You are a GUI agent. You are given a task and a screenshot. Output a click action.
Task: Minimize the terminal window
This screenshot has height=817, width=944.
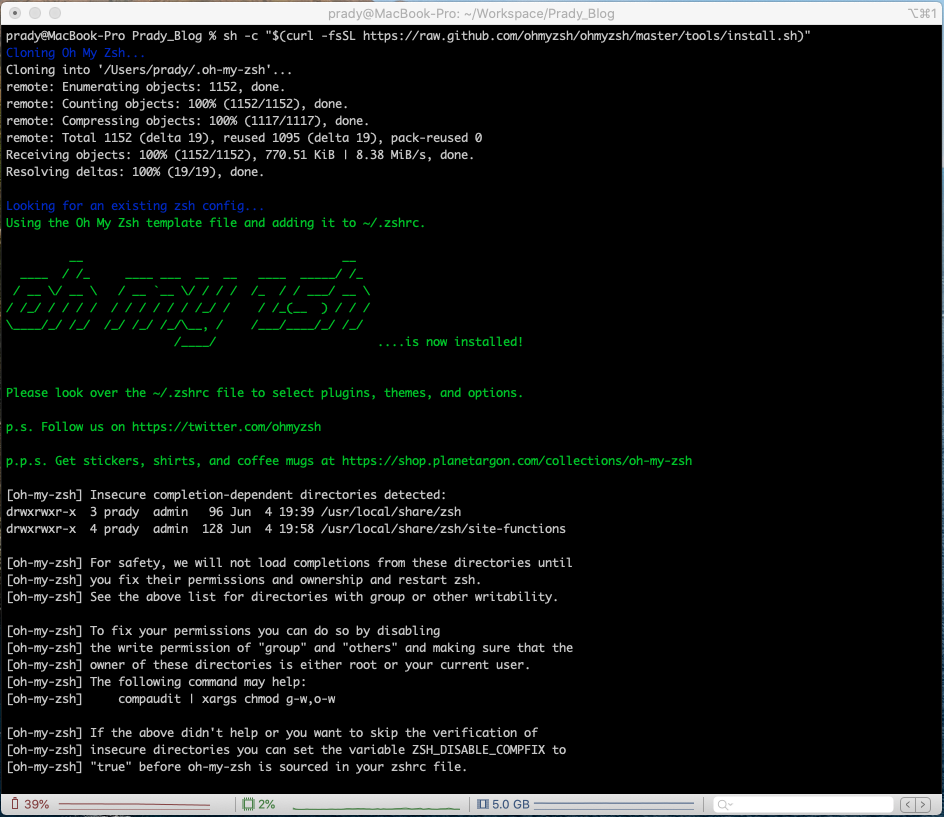pyautogui.click(x=35, y=13)
